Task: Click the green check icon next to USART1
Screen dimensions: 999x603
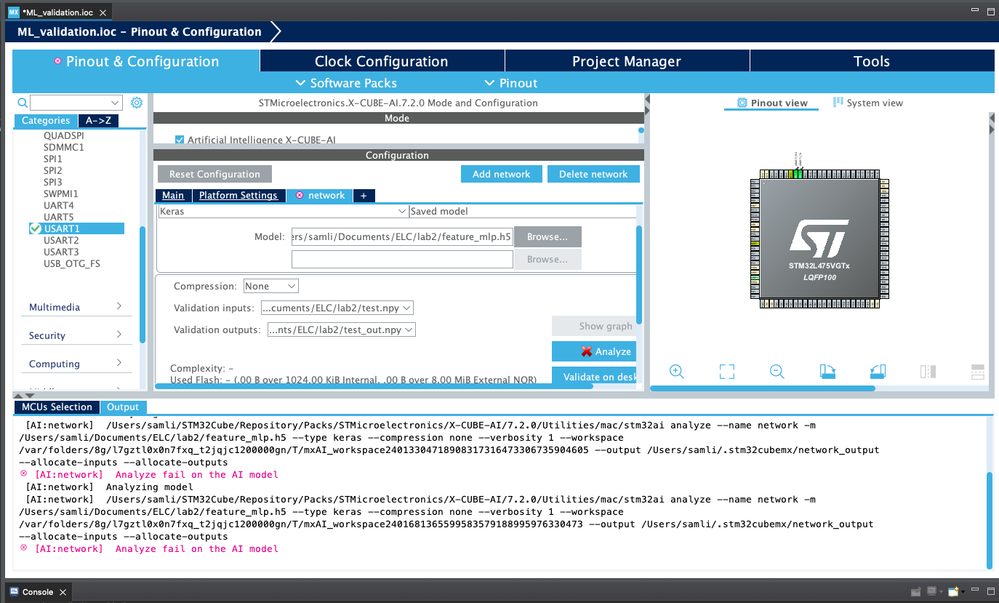Action: pyautogui.click(x=35, y=228)
